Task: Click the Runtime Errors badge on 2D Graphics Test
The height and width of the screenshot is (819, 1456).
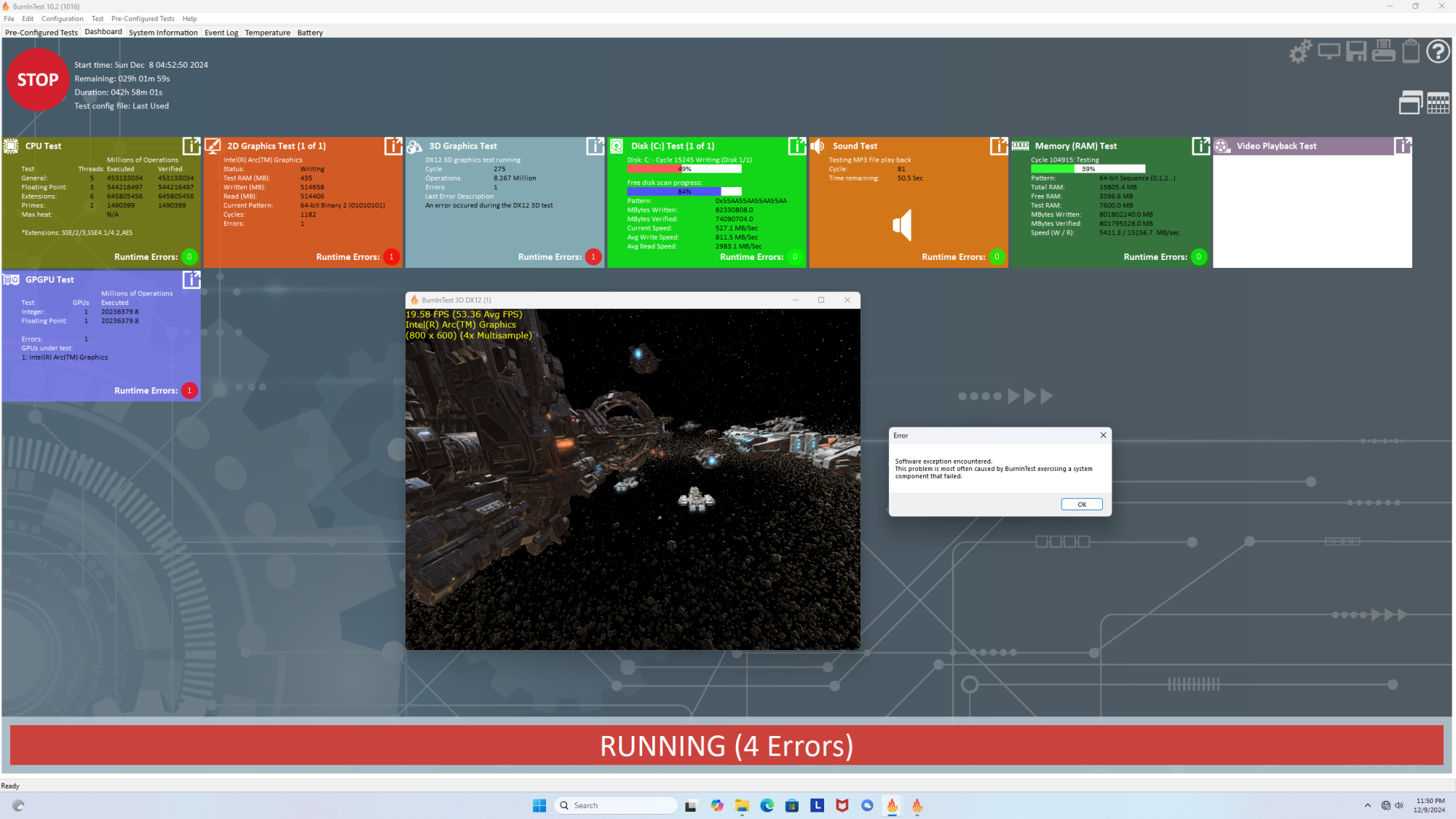Action: pyautogui.click(x=392, y=257)
